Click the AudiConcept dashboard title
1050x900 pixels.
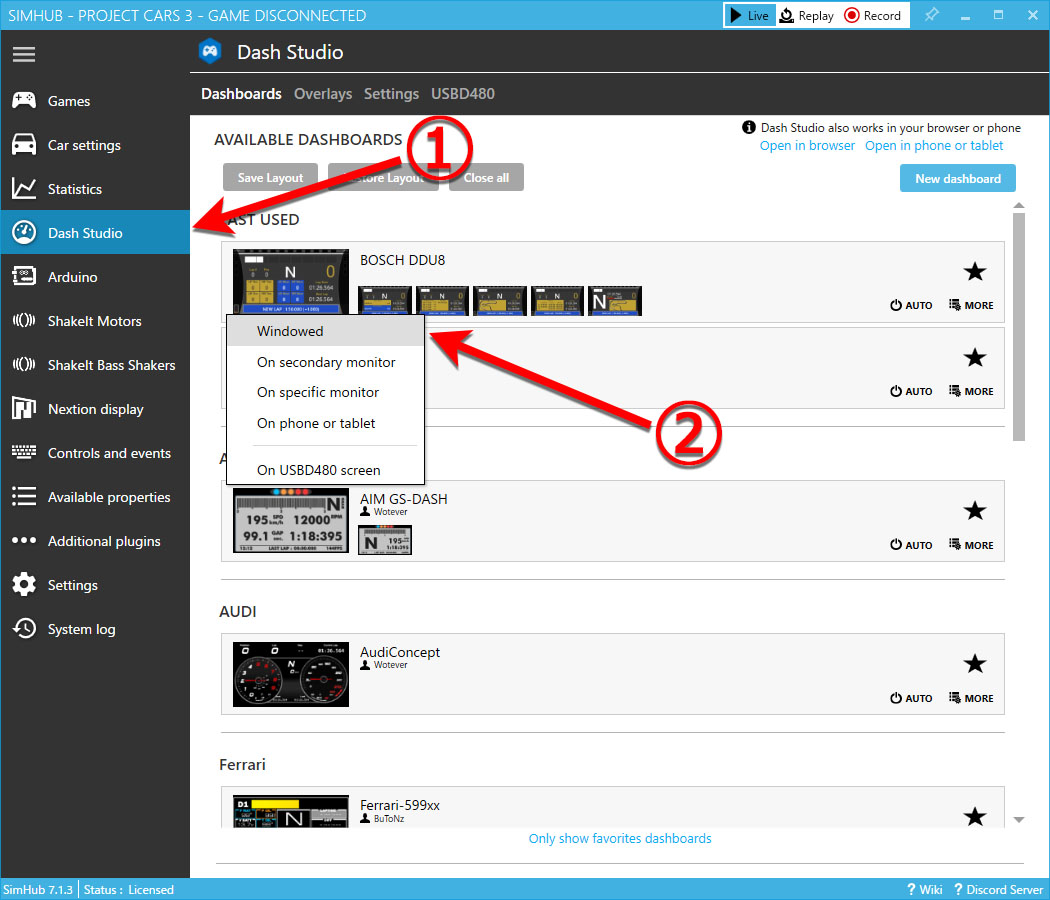tap(400, 652)
